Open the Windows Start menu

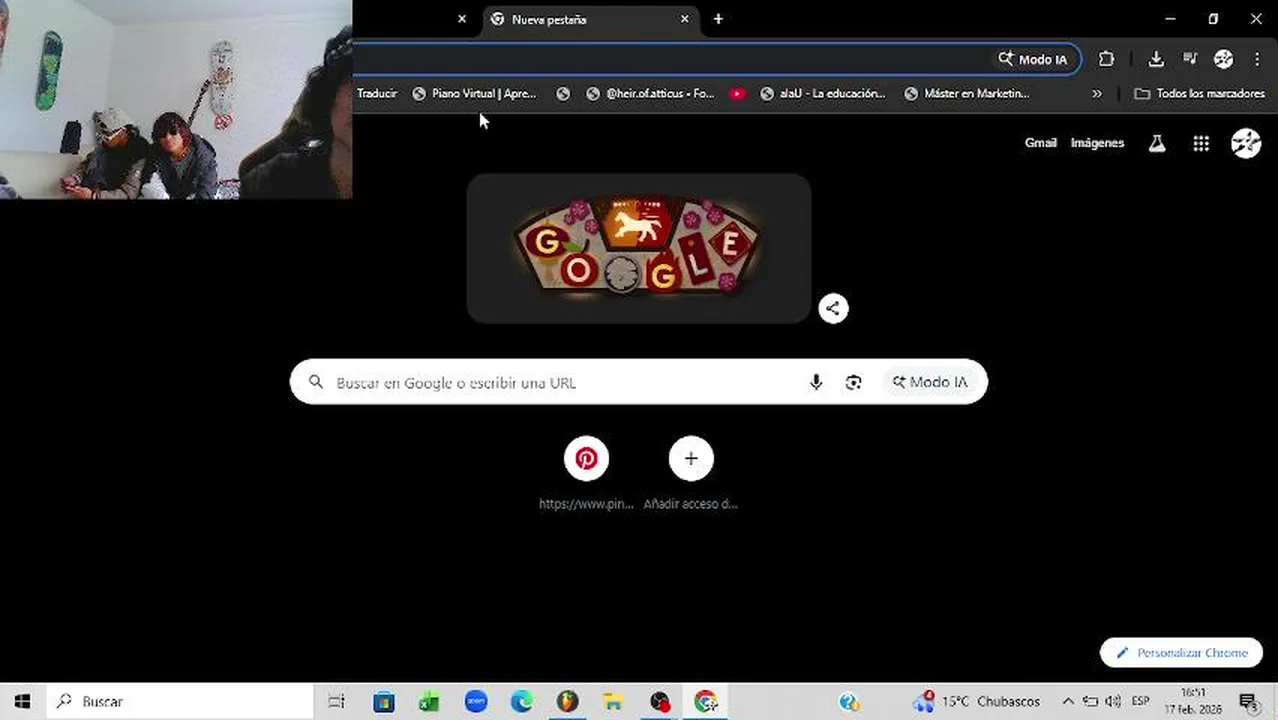pyautogui.click(x=22, y=701)
